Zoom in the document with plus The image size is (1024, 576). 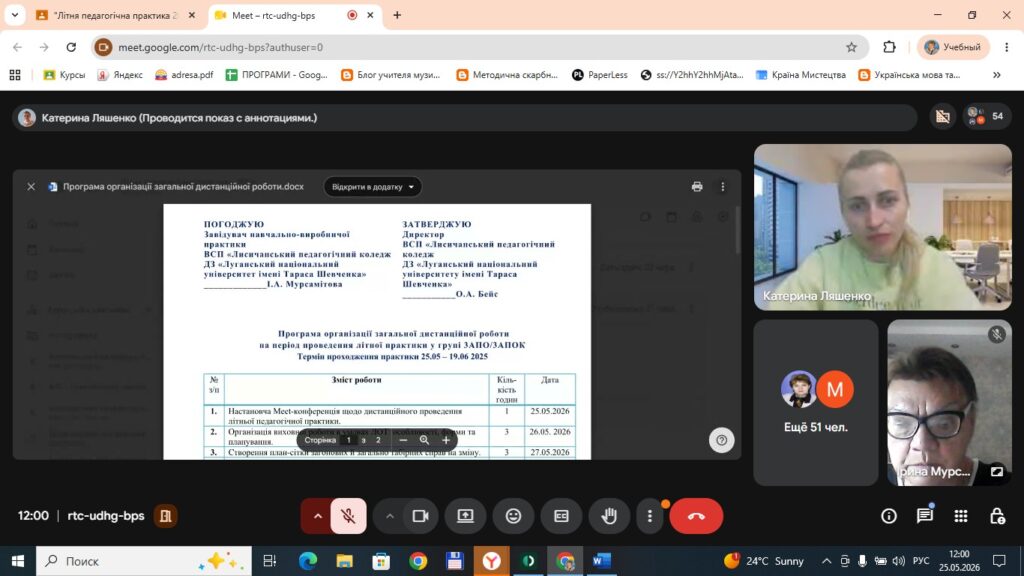point(446,440)
